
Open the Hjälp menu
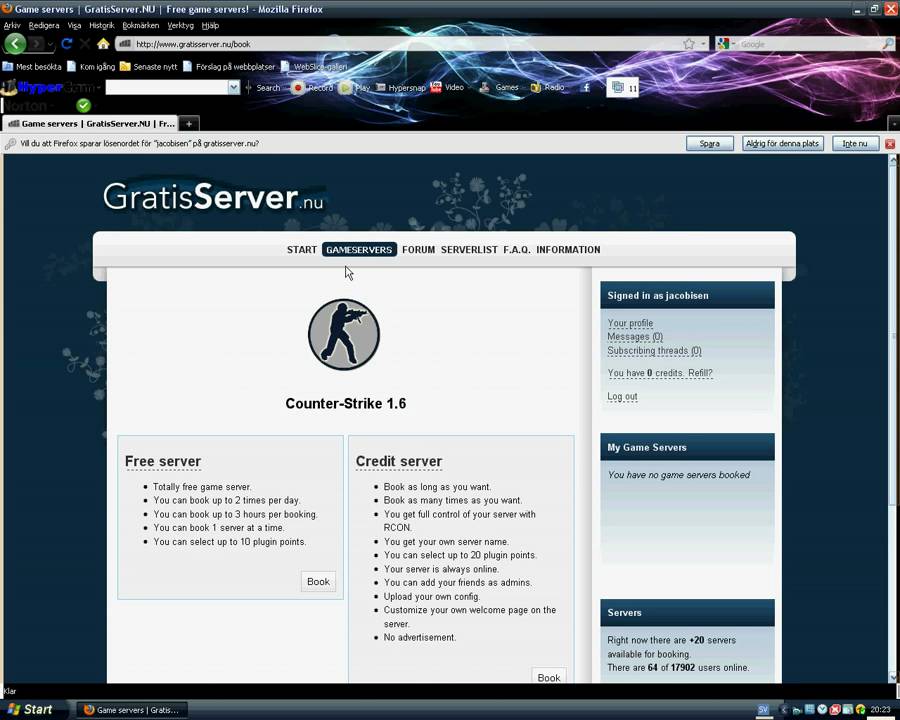pos(210,25)
